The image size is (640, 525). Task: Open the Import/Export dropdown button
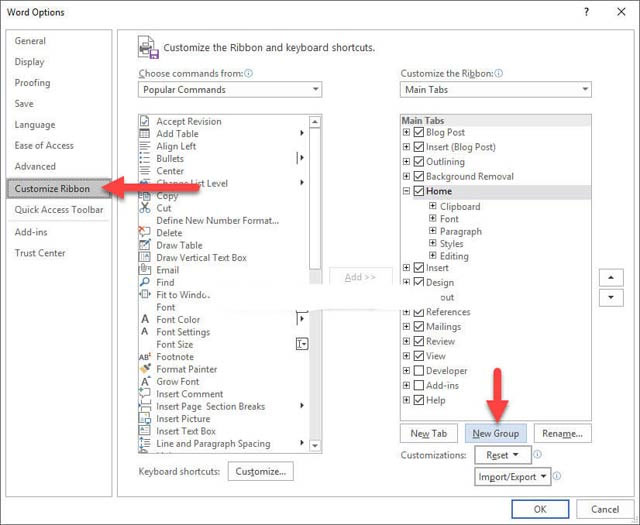coord(512,476)
